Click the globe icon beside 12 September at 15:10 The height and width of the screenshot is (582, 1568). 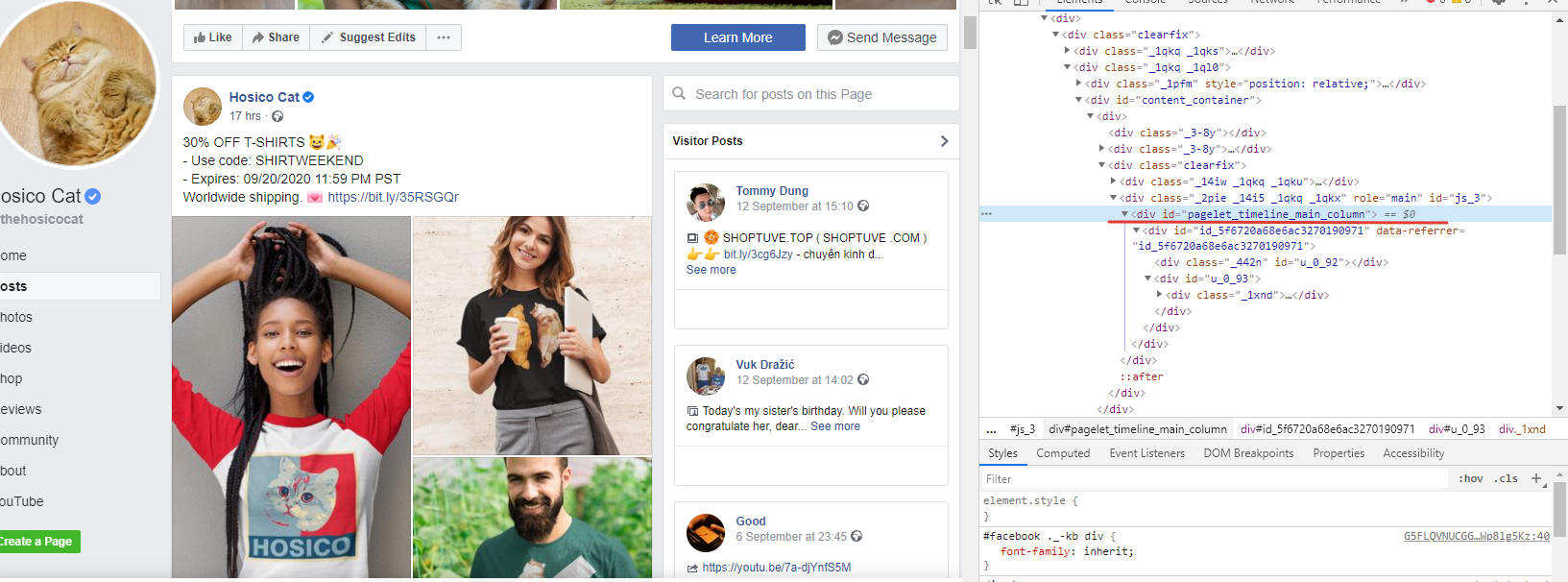(863, 206)
